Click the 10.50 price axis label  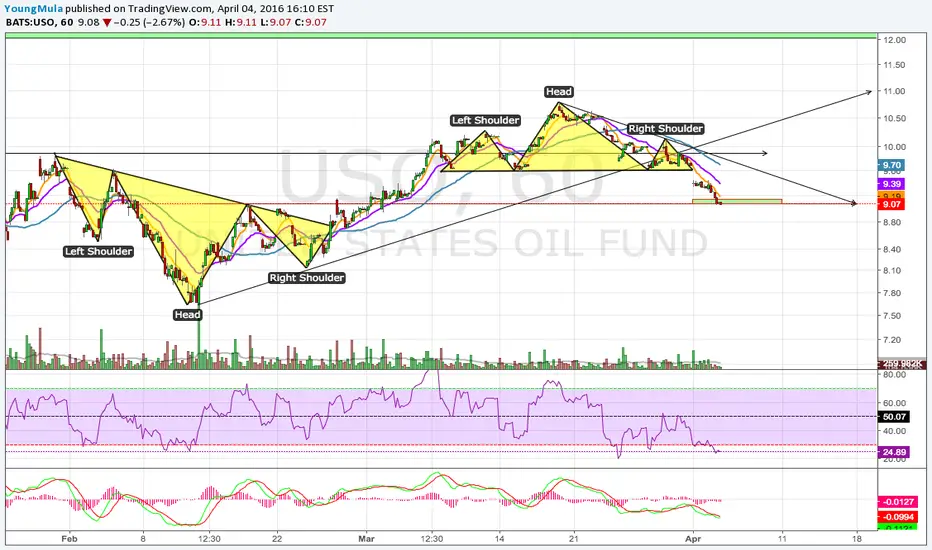pyautogui.click(x=895, y=118)
